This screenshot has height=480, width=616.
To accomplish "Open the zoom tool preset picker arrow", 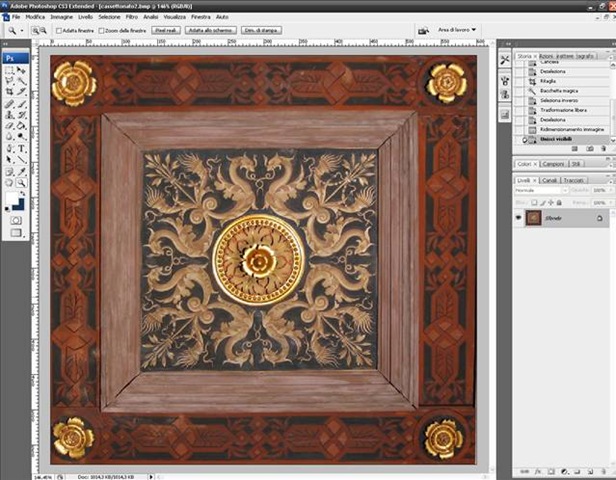I will [x=22, y=31].
